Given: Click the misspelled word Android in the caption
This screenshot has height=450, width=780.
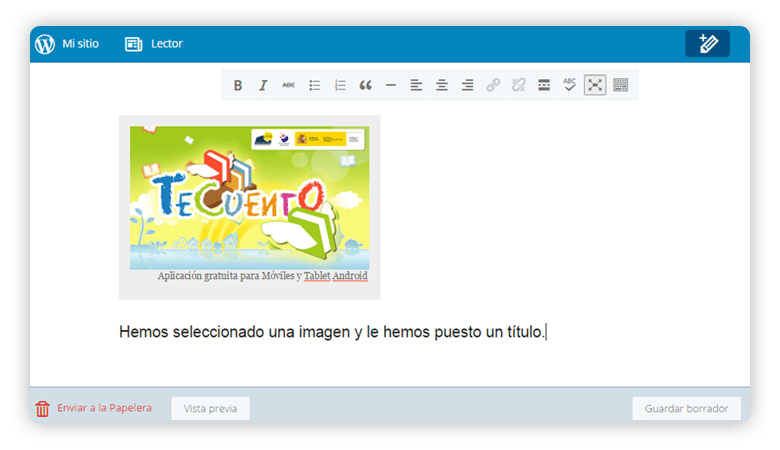Looking at the screenshot, I should [350, 275].
